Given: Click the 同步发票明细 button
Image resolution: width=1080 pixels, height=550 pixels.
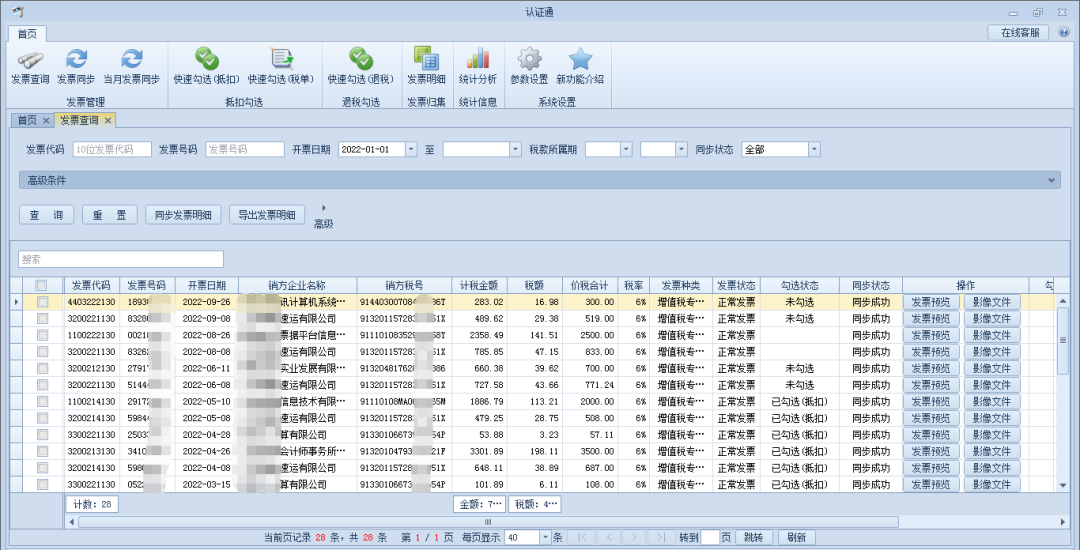Looking at the screenshot, I should (x=183, y=215).
